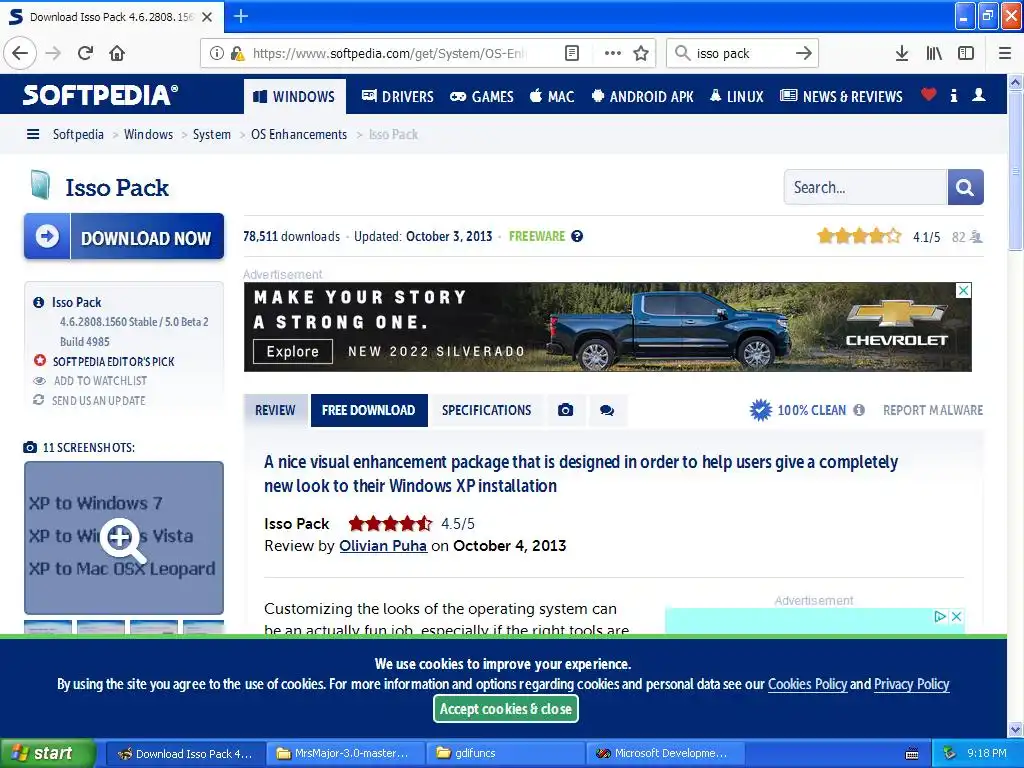Click Softpedia Editor's Pick
Image resolution: width=1024 pixels, height=768 pixels.
point(113,361)
